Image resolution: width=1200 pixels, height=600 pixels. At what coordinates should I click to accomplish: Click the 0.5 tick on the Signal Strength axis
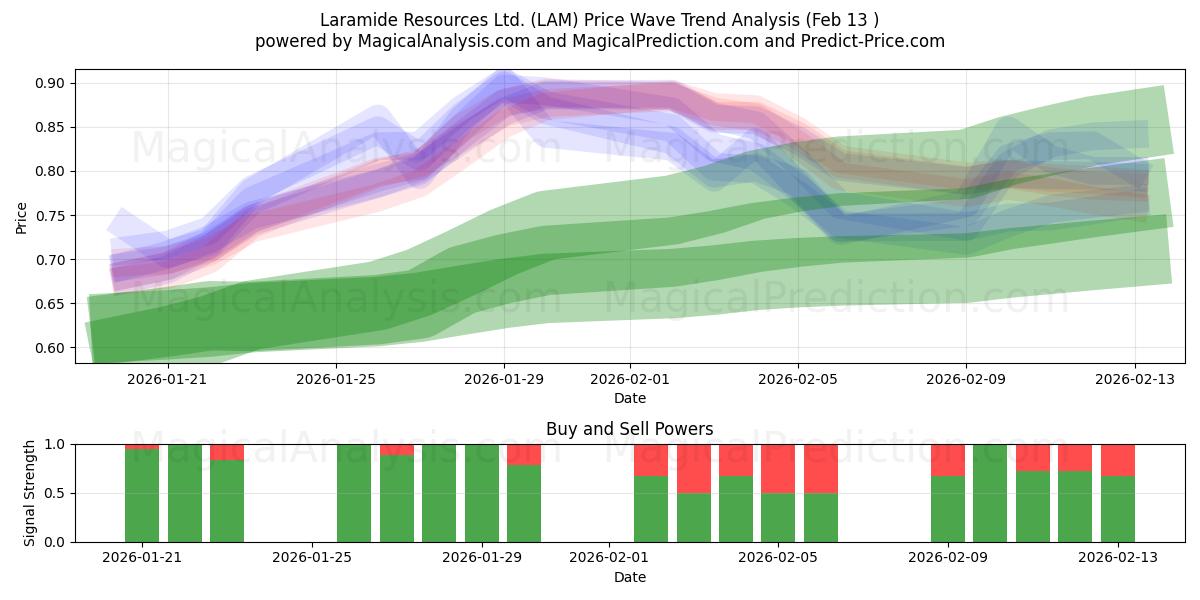[56, 493]
